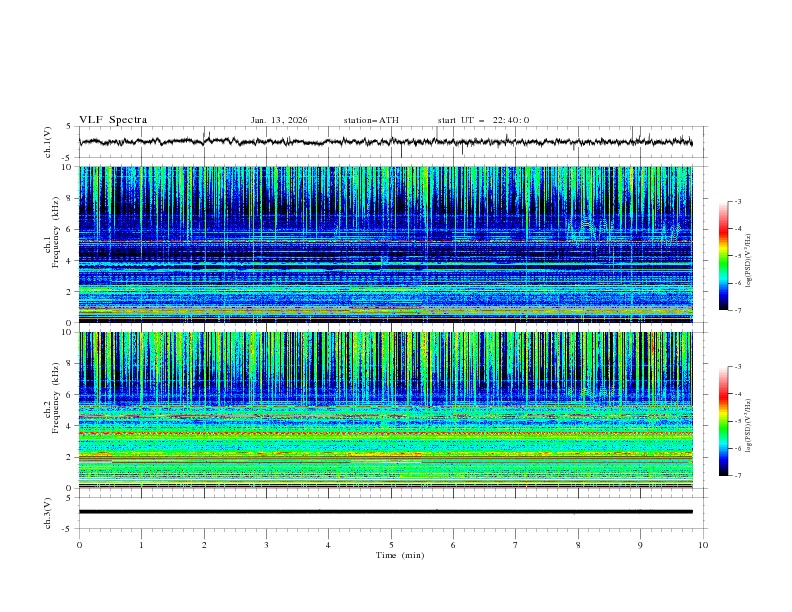The height and width of the screenshot is (612, 792).
Task: Click the station=ATH label
Action: [371, 120]
